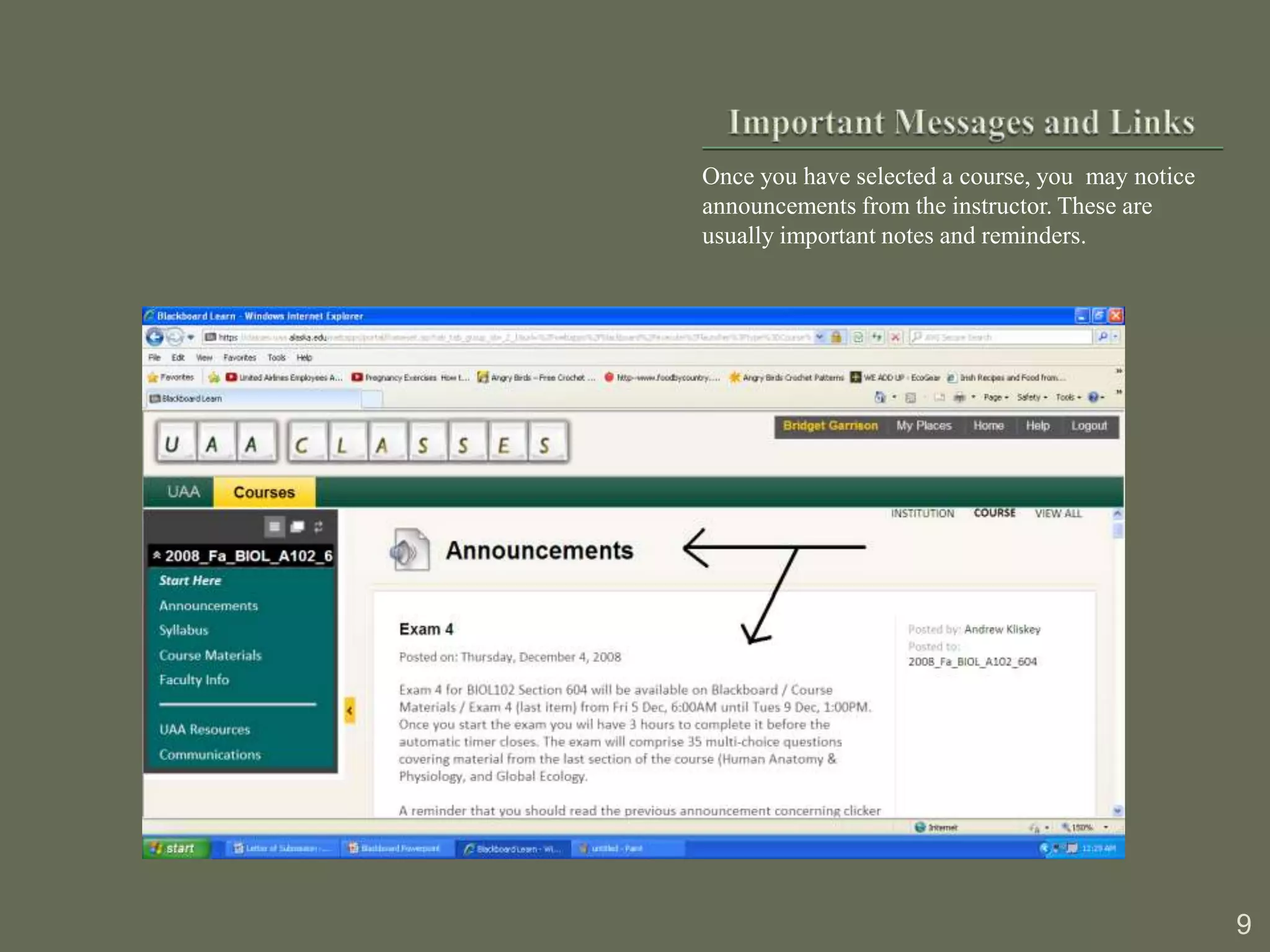Collapse the 2008_Fa_BIOL_A102 course menu header

pos(158,555)
